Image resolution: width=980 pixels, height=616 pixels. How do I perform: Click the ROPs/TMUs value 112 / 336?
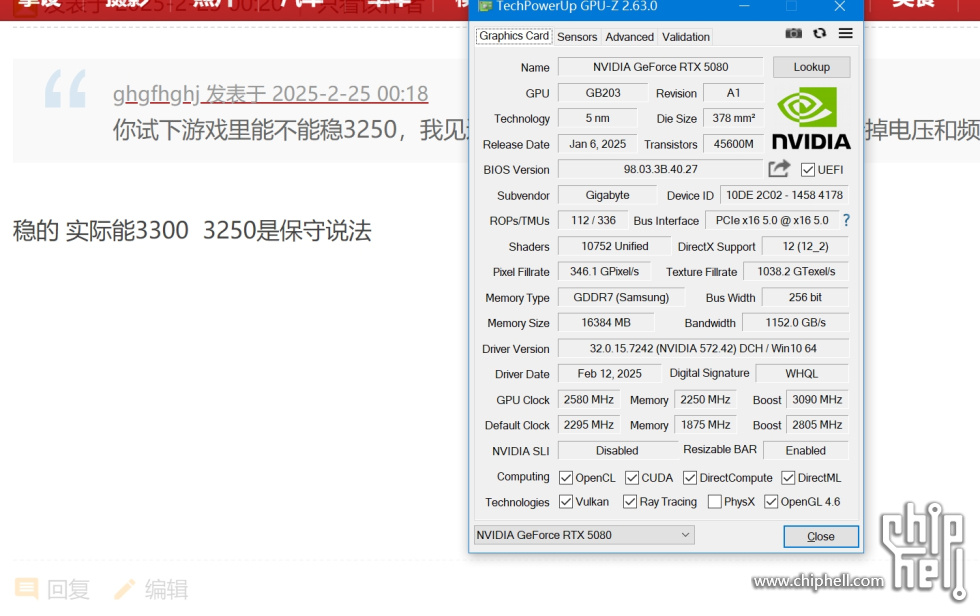coord(593,221)
